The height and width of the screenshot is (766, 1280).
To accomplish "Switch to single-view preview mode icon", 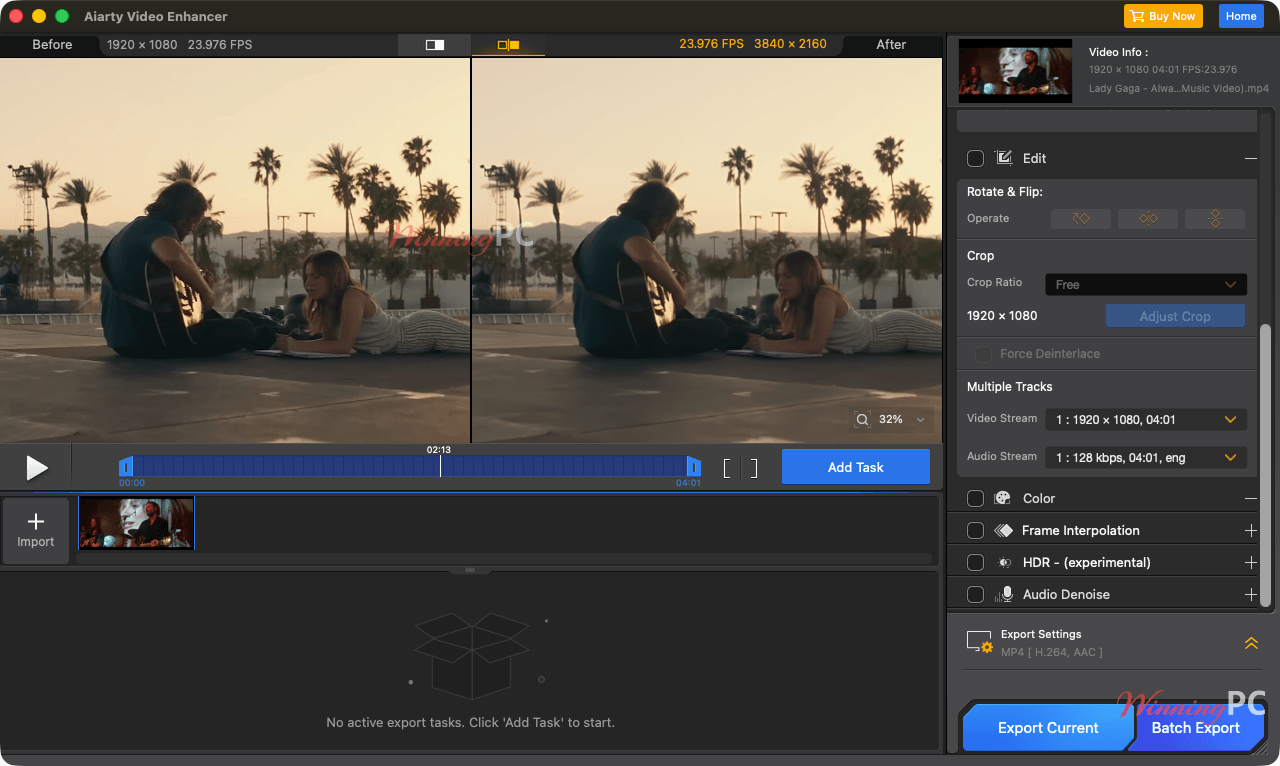I will point(435,45).
